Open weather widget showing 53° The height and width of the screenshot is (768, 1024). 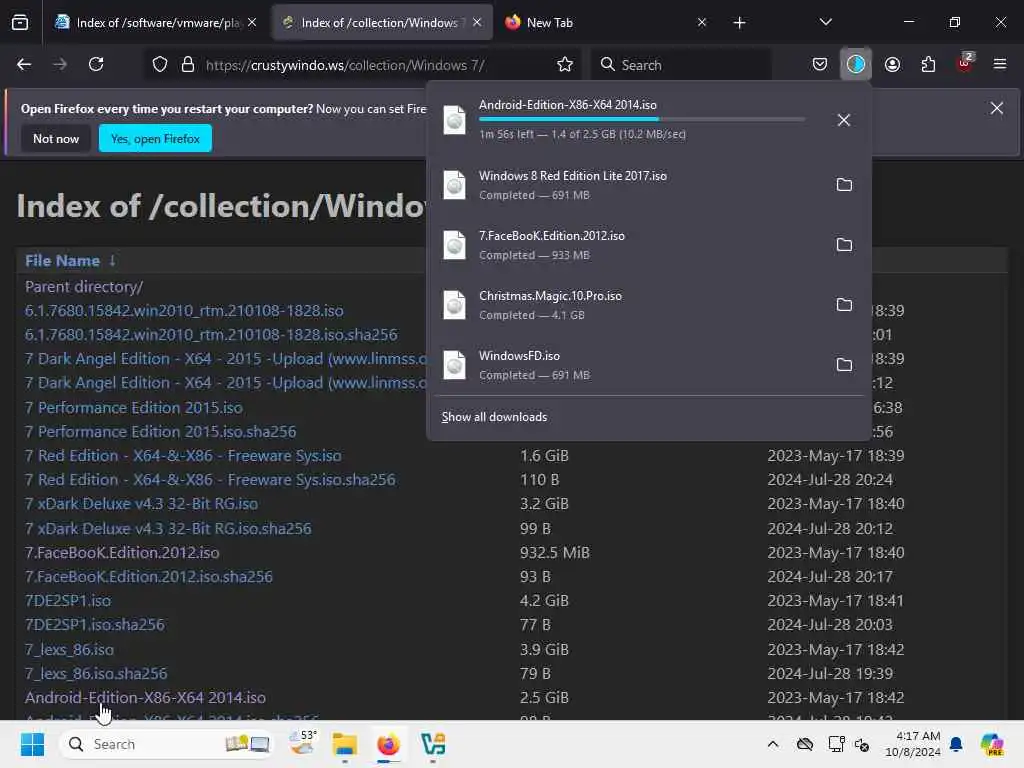click(302, 743)
